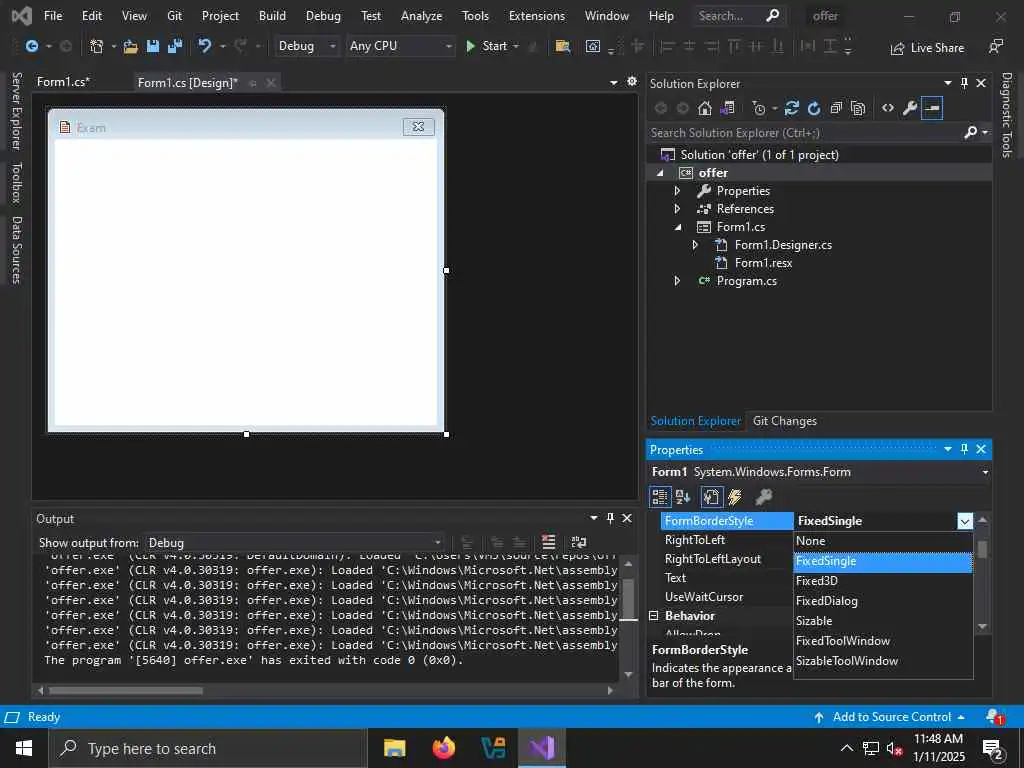Screen dimensions: 1024x768
Task: Click the Visual Studio Search box in title bar
Action: (739, 16)
